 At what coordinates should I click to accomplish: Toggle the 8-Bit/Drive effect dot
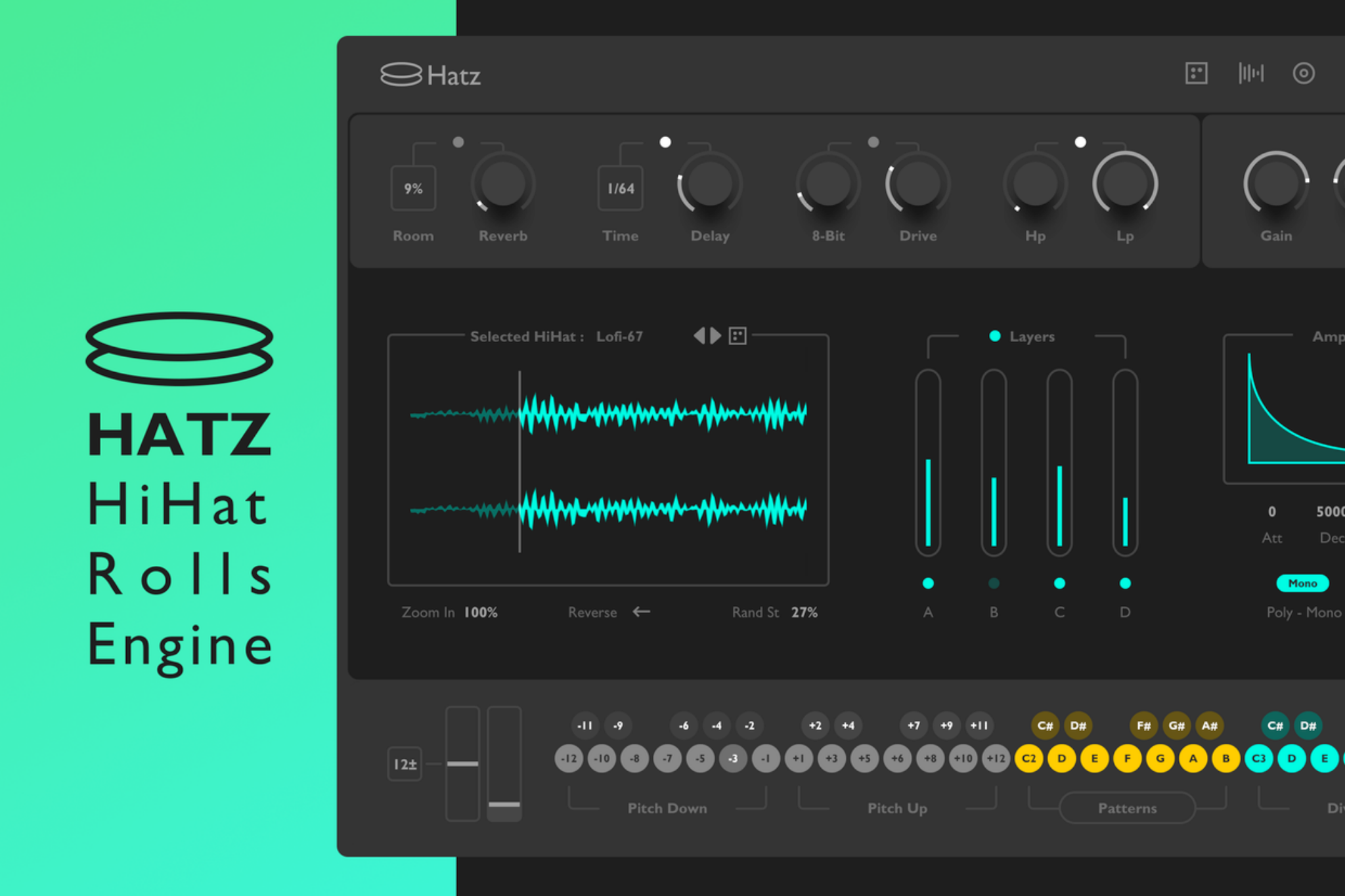click(x=873, y=142)
